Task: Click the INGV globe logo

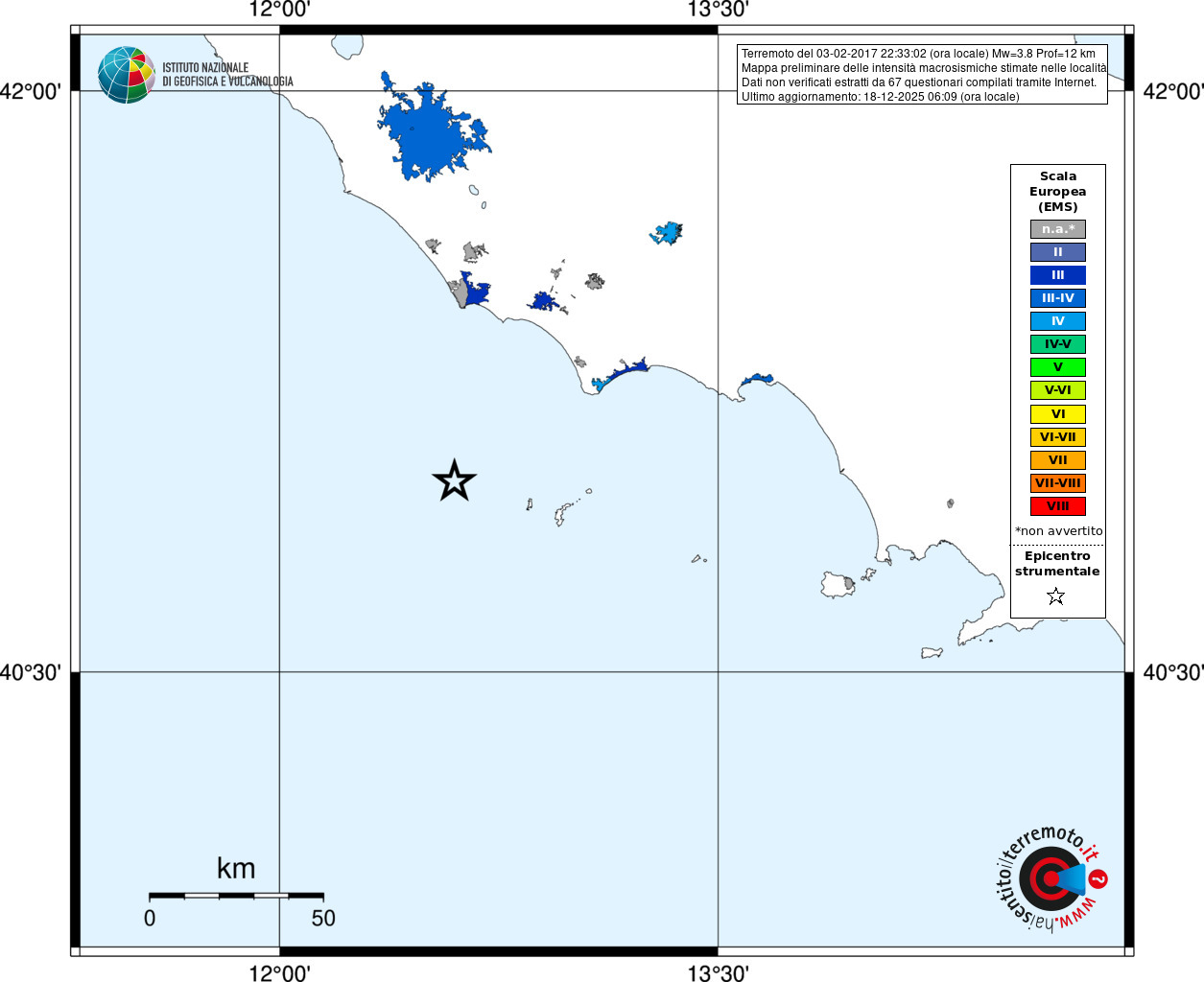Action: (126, 75)
